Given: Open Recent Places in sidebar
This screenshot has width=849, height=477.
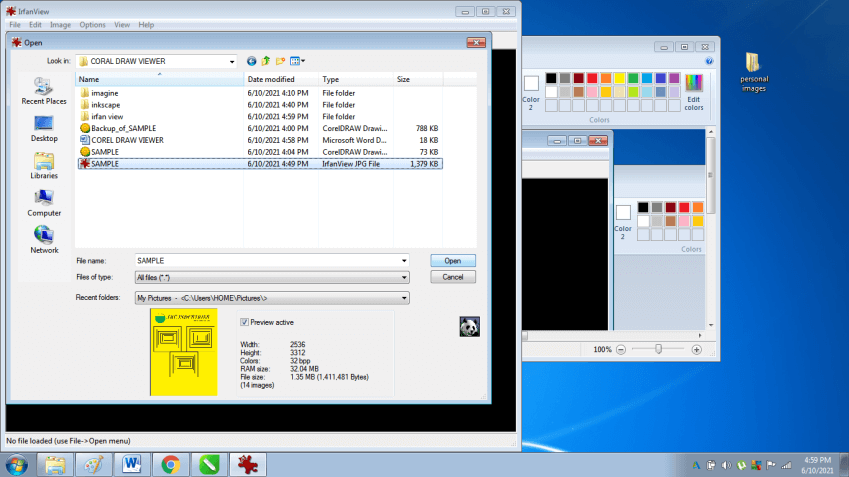Looking at the screenshot, I should (44, 91).
